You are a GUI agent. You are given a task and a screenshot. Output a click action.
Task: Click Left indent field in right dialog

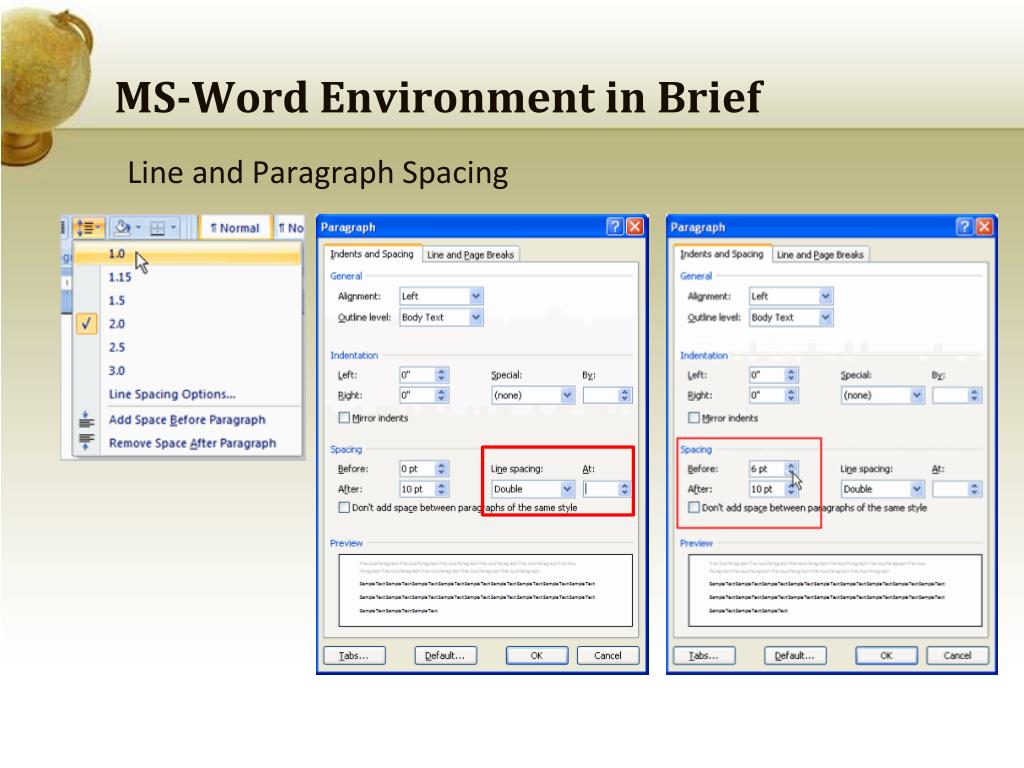[767, 375]
